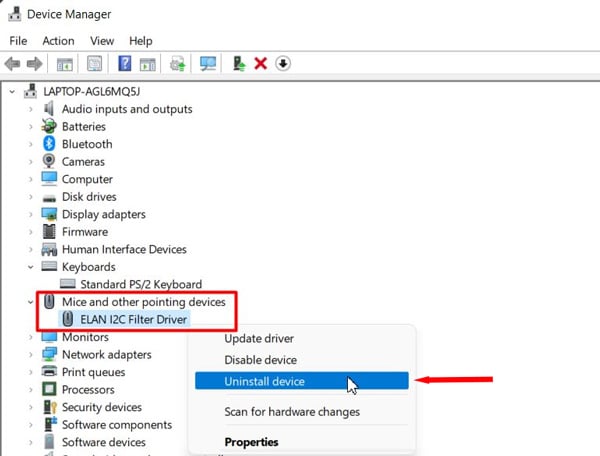Click the red X Uninstall device icon
Viewport: 600px width, 456px height.
pos(261,64)
